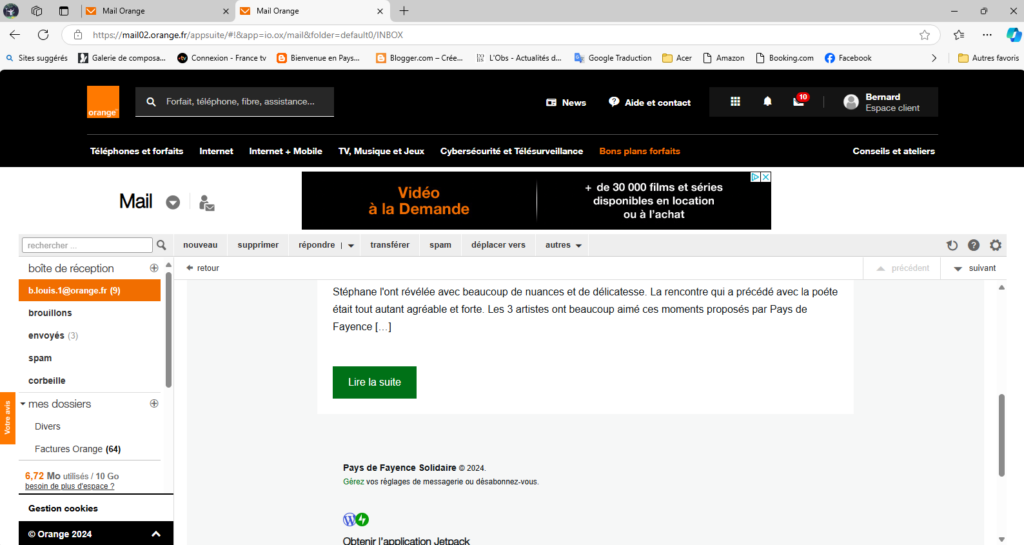Viewport: 1024px width, 545px height.
Task: Click the Orange logo
Action: coord(103,102)
